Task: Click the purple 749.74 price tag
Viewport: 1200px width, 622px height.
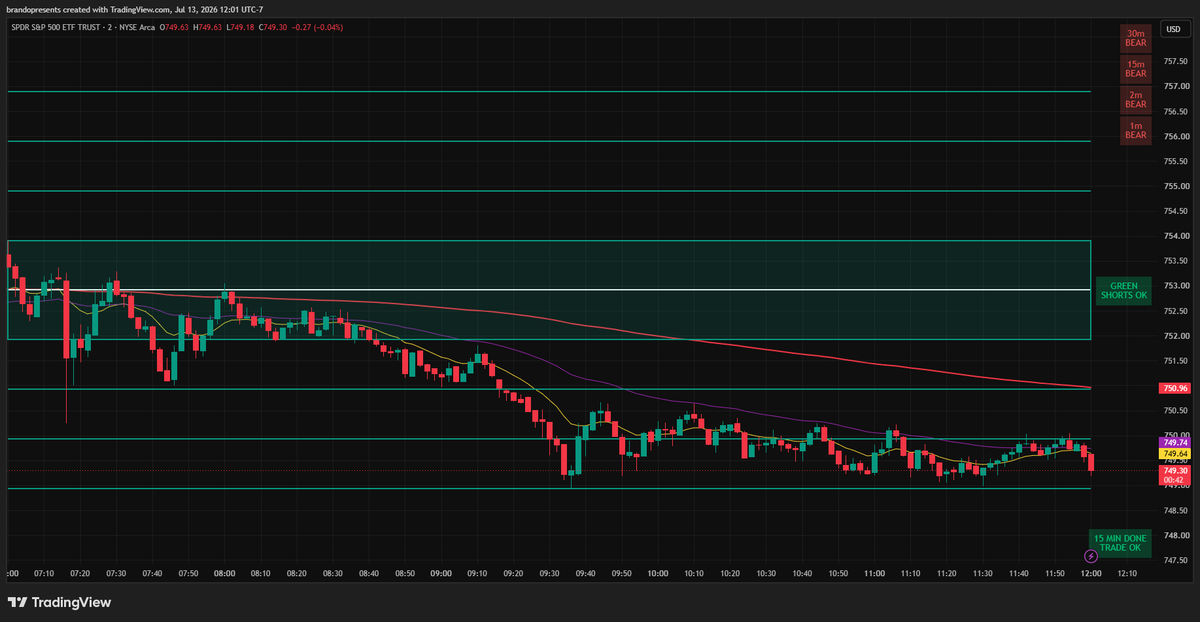Action: coord(1175,442)
